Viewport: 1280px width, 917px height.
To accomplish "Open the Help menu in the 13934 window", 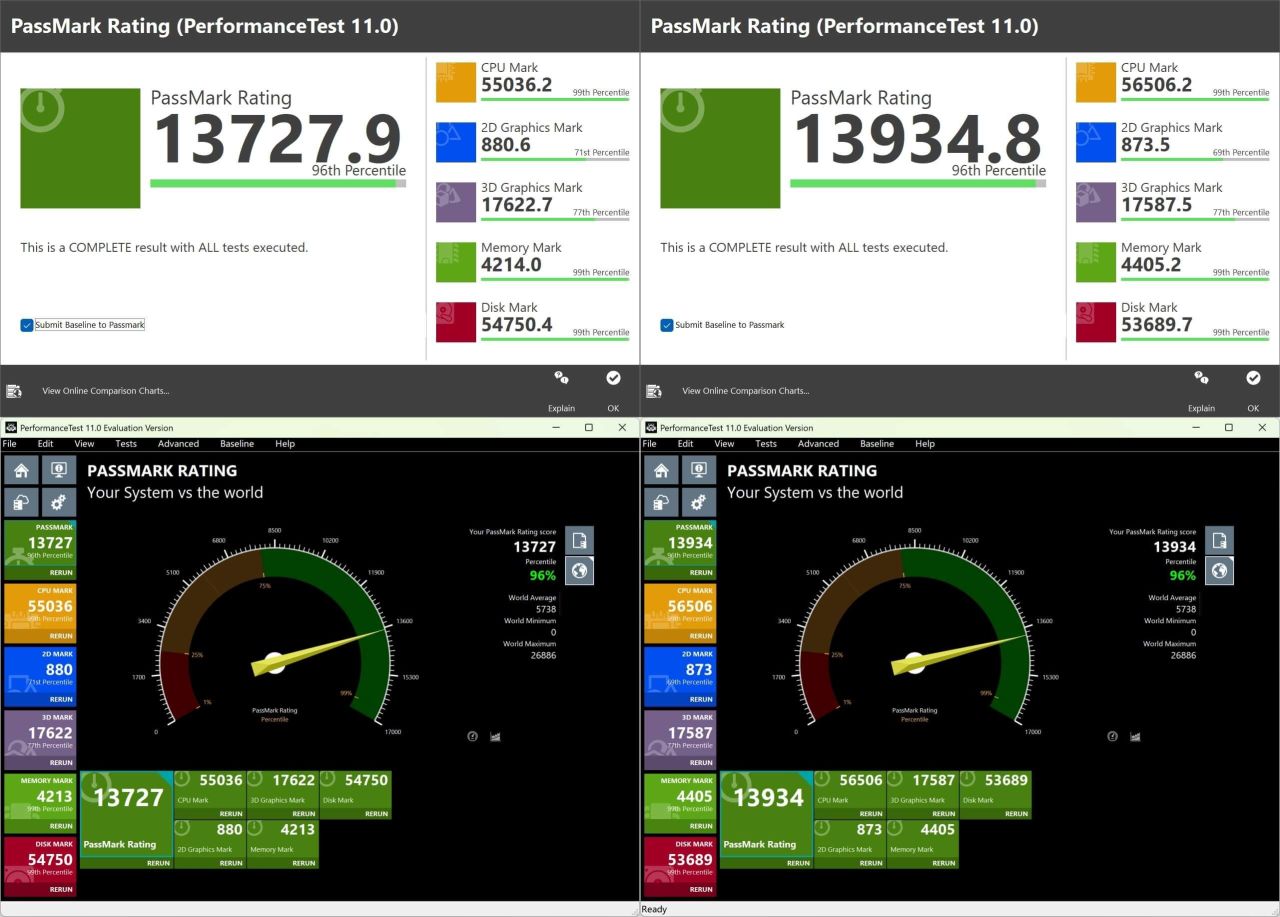I will (x=925, y=444).
